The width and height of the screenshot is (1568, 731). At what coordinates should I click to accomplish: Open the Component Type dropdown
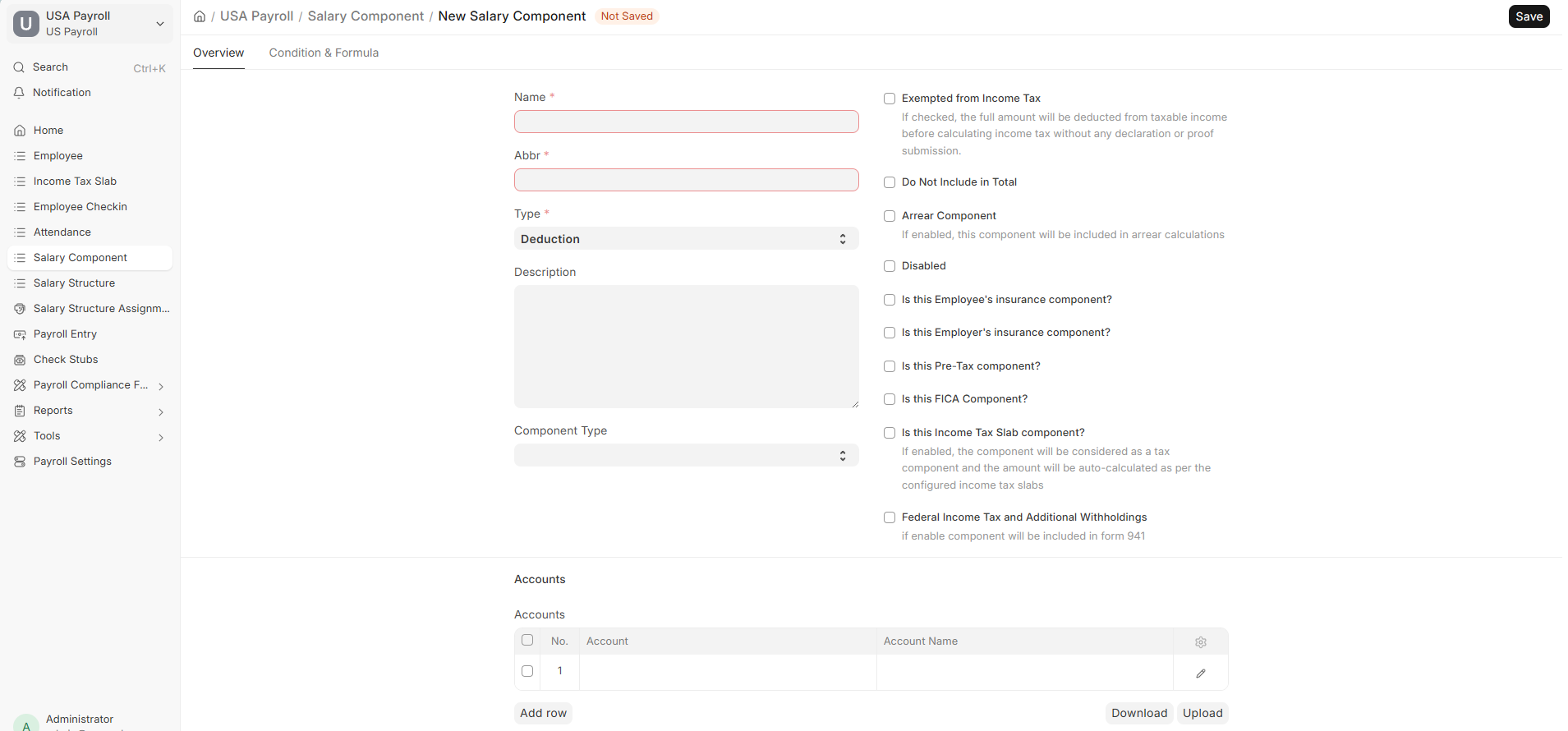687,455
